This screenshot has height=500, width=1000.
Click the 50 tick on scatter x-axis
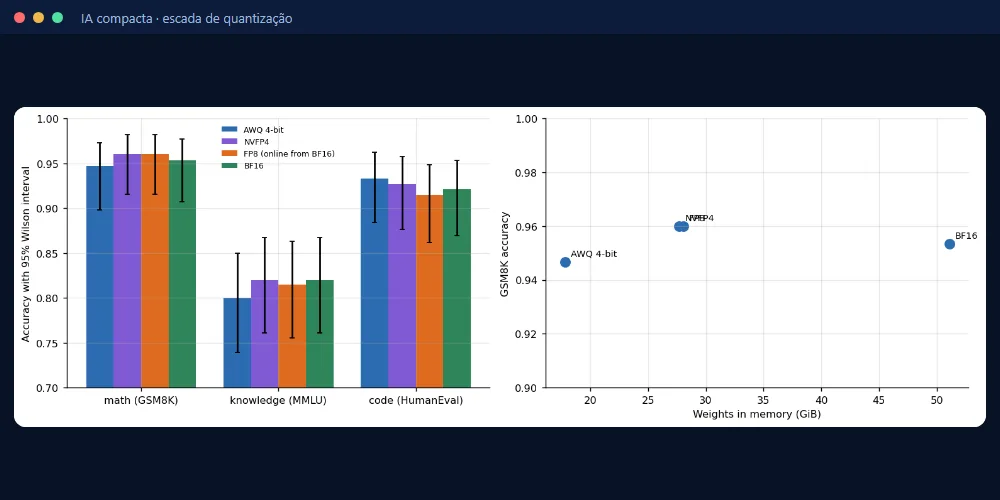pos(937,400)
